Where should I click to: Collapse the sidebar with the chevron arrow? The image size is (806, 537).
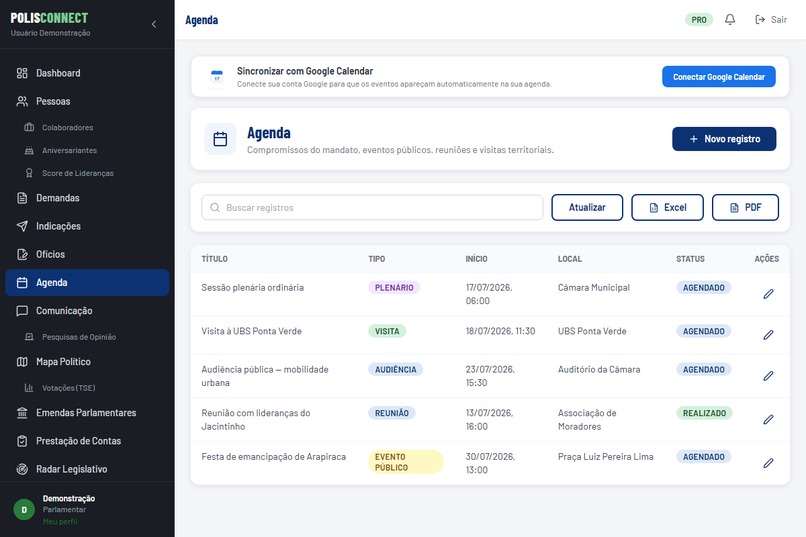tap(154, 24)
